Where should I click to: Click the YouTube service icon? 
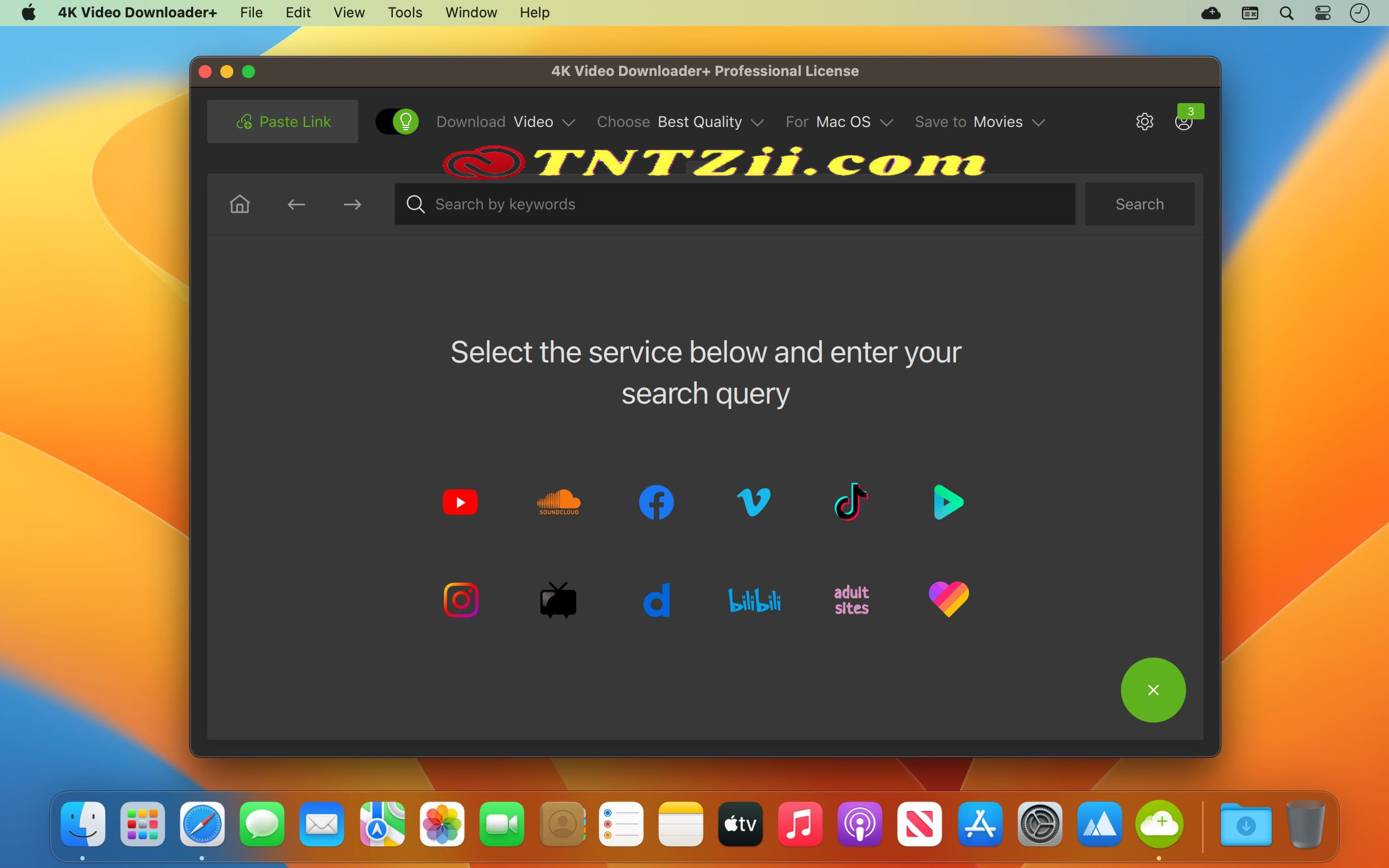[x=461, y=503]
